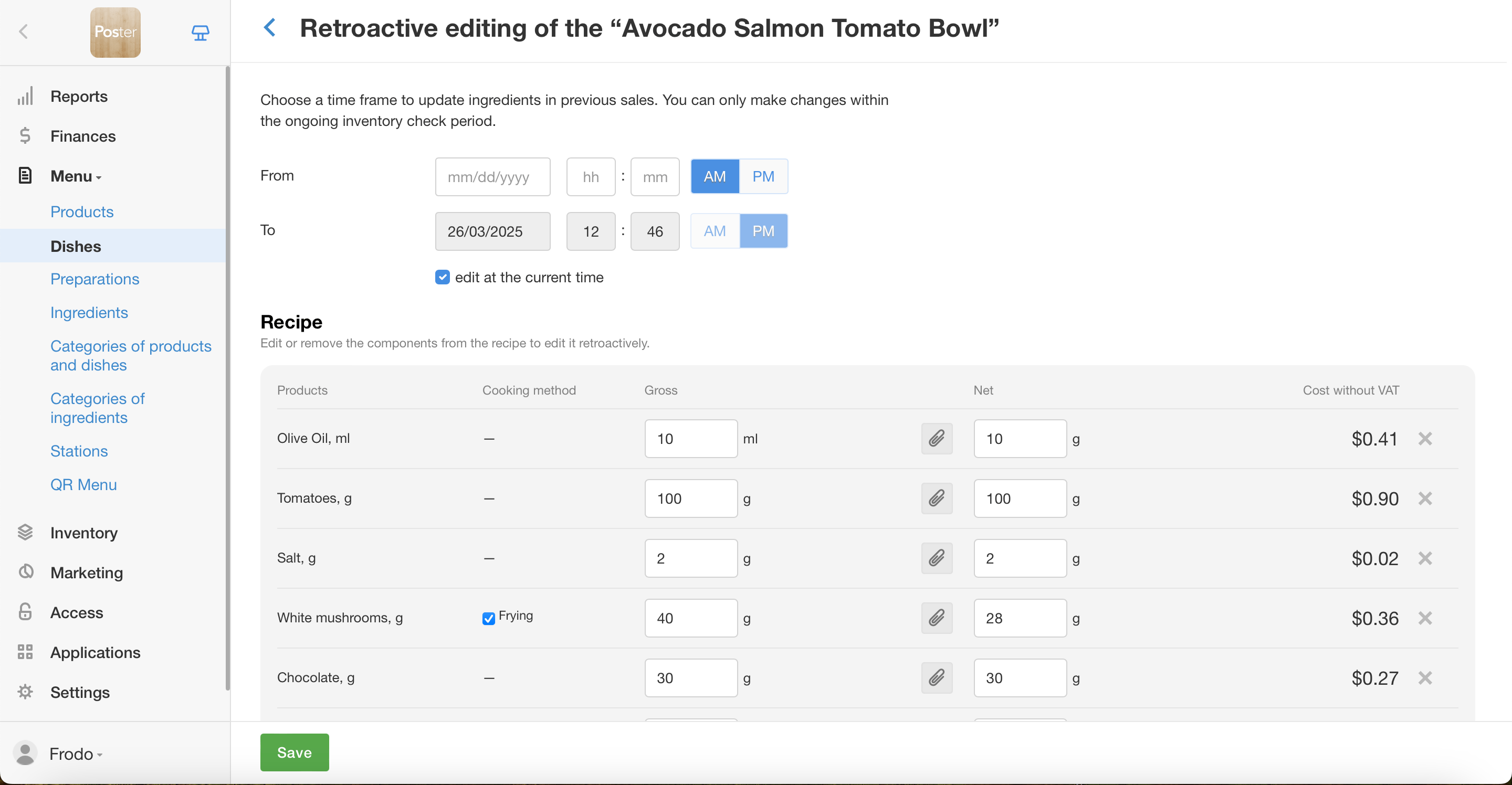Open the From date picker field

pos(492,177)
